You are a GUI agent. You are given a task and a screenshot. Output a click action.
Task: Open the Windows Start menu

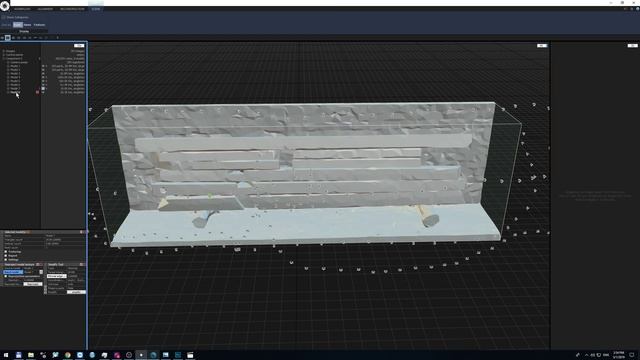point(6,355)
